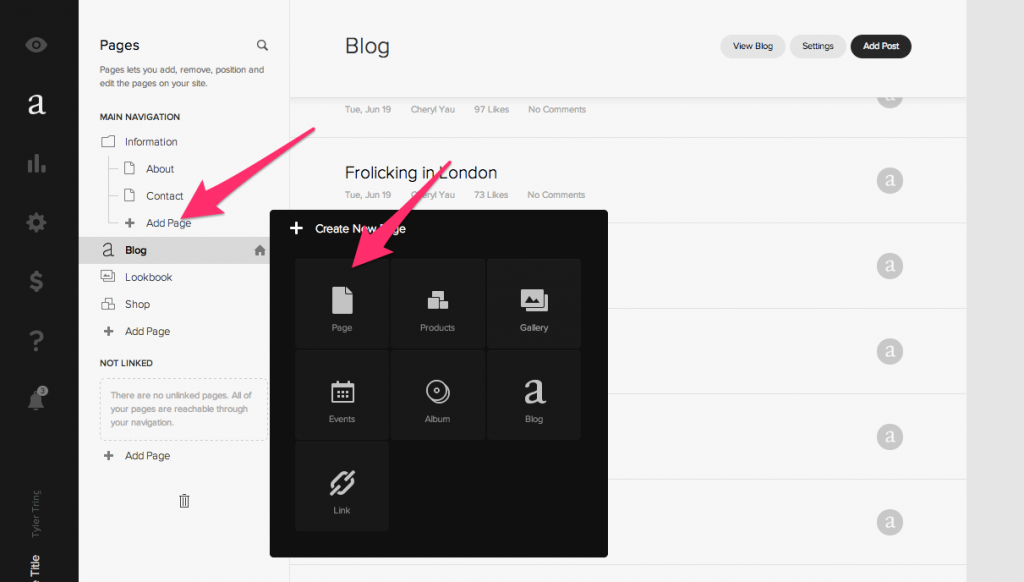Search pages using the magnifier icon
Viewport: 1024px width, 582px height.
(262, 45)
